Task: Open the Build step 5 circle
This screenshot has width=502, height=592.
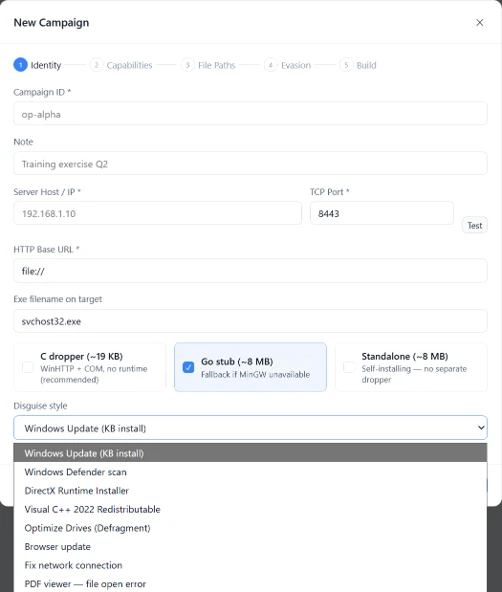Action: tap(346, 65)
